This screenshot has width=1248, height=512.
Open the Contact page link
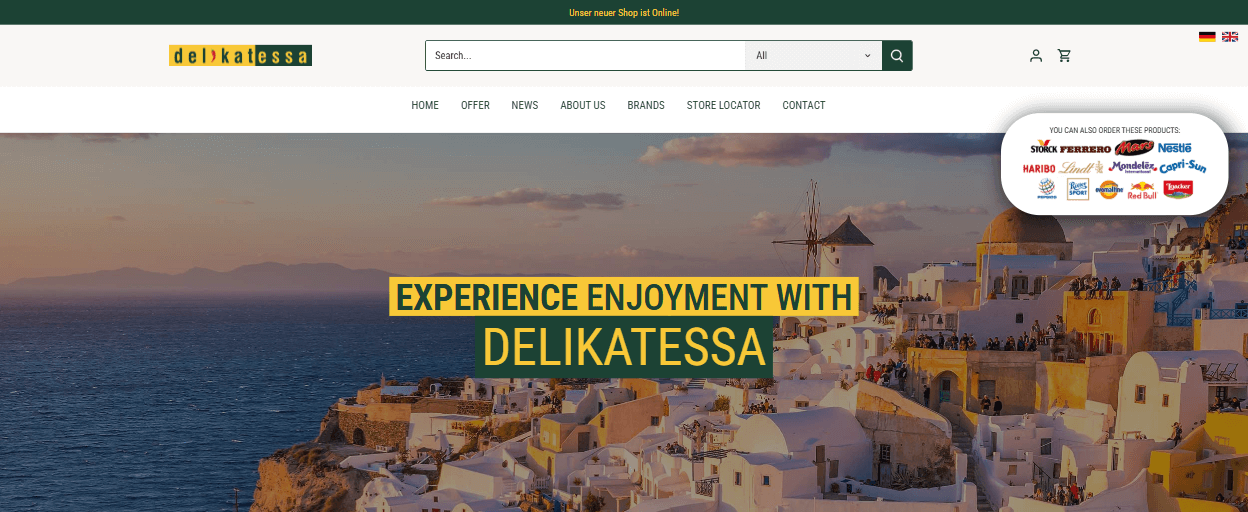(804, 105)
